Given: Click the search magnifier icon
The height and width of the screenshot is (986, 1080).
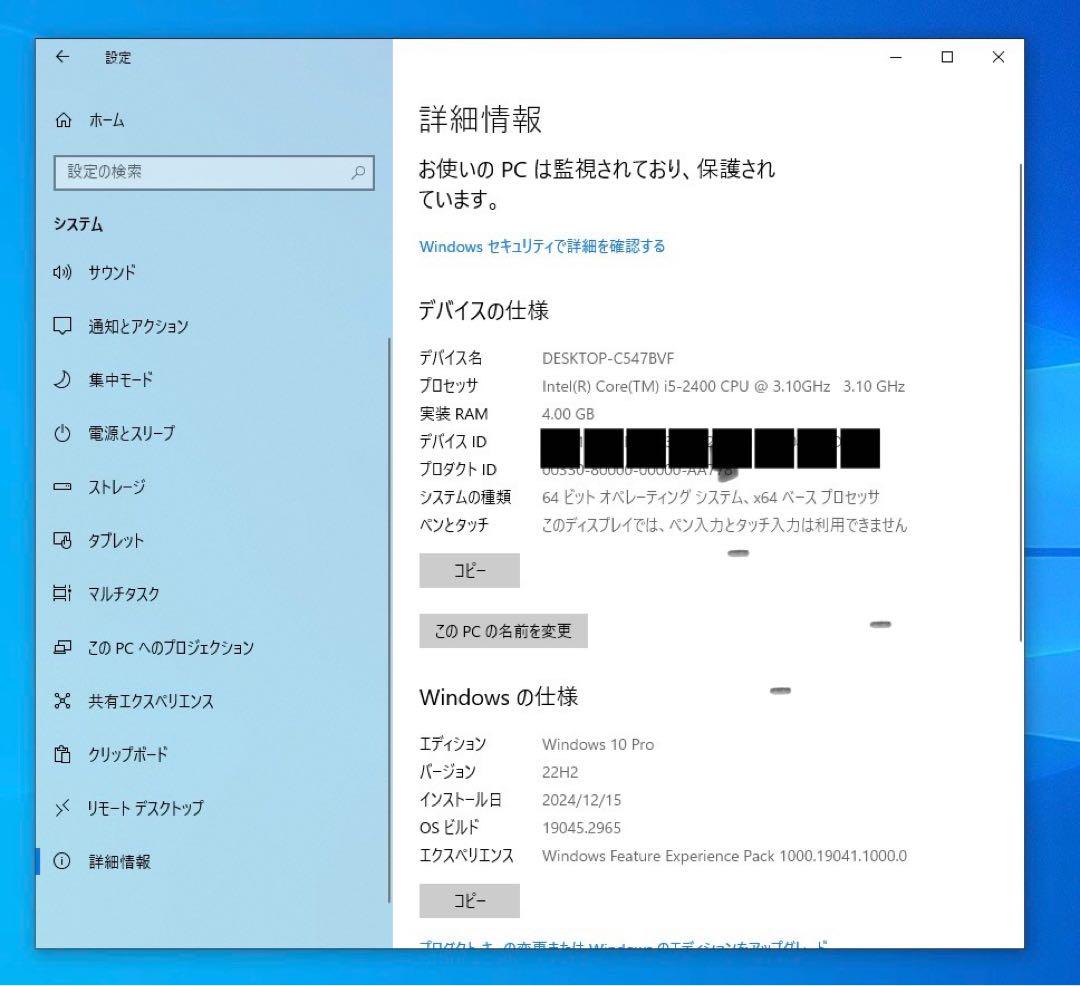Looking at the screenshot, I should (358, 172).
